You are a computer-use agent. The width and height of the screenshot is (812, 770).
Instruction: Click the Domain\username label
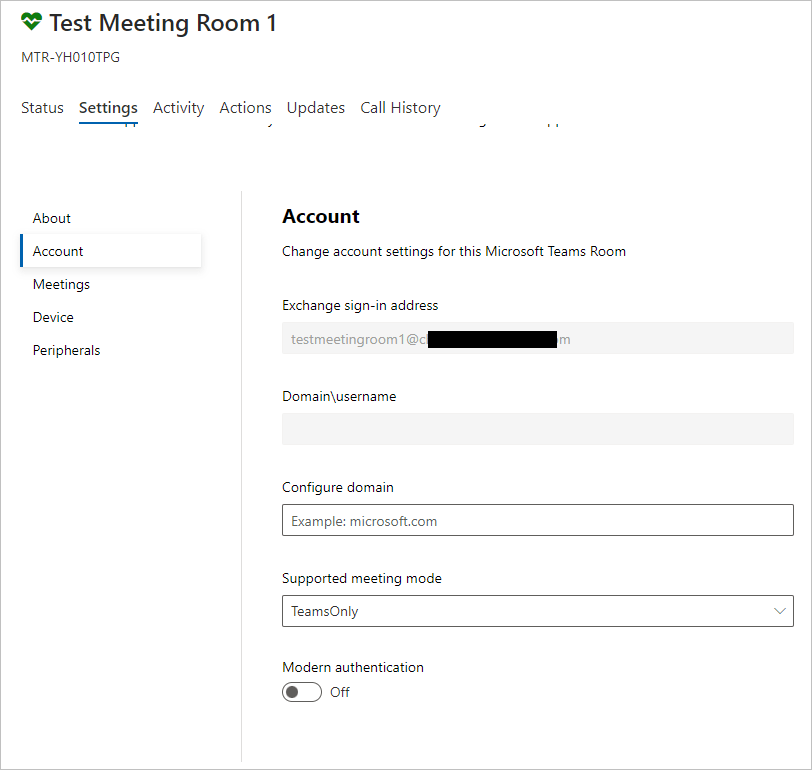point(339,396)
